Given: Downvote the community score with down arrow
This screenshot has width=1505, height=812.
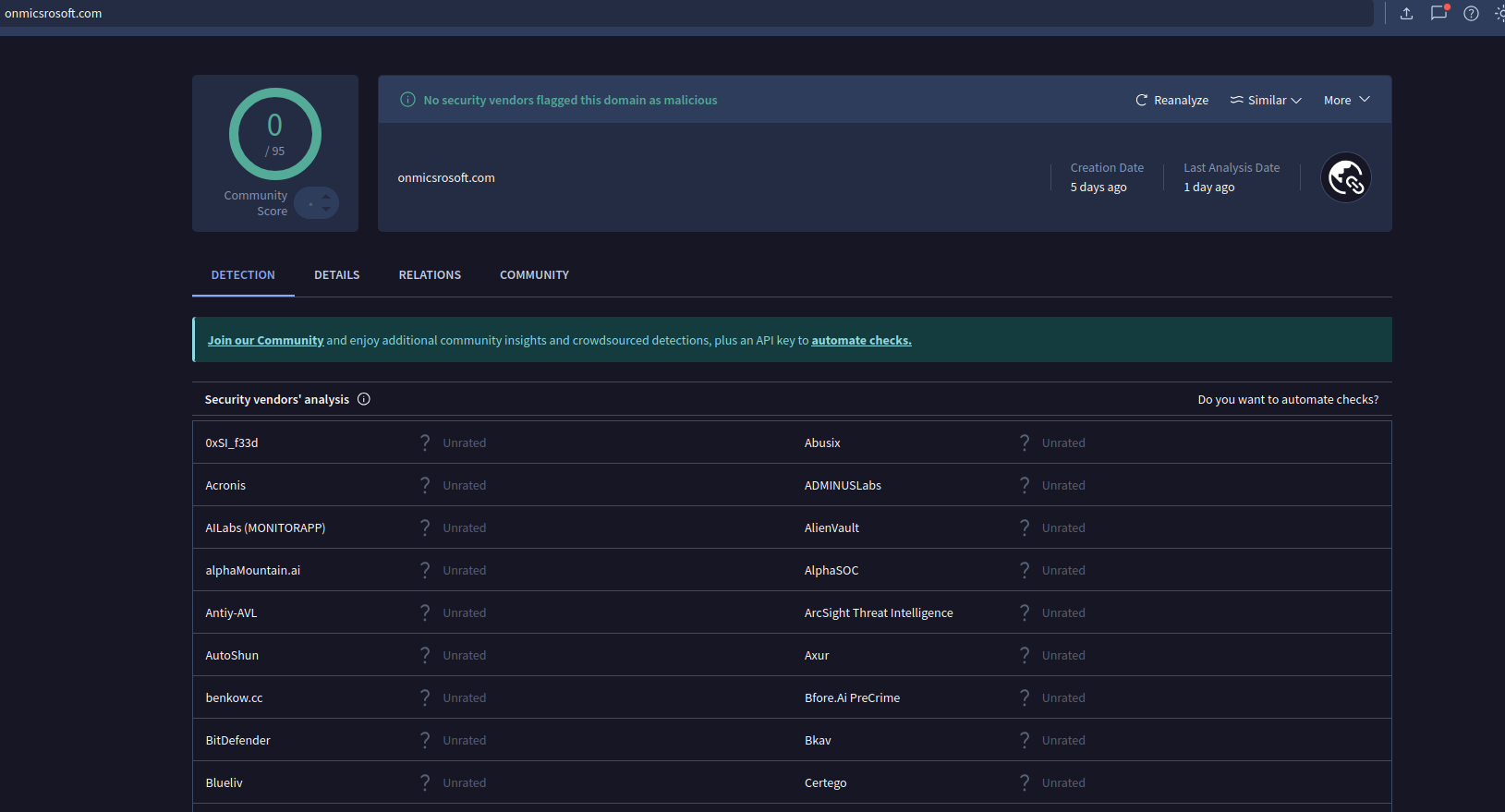Looking at the screenshot, I should coord(326,210).
